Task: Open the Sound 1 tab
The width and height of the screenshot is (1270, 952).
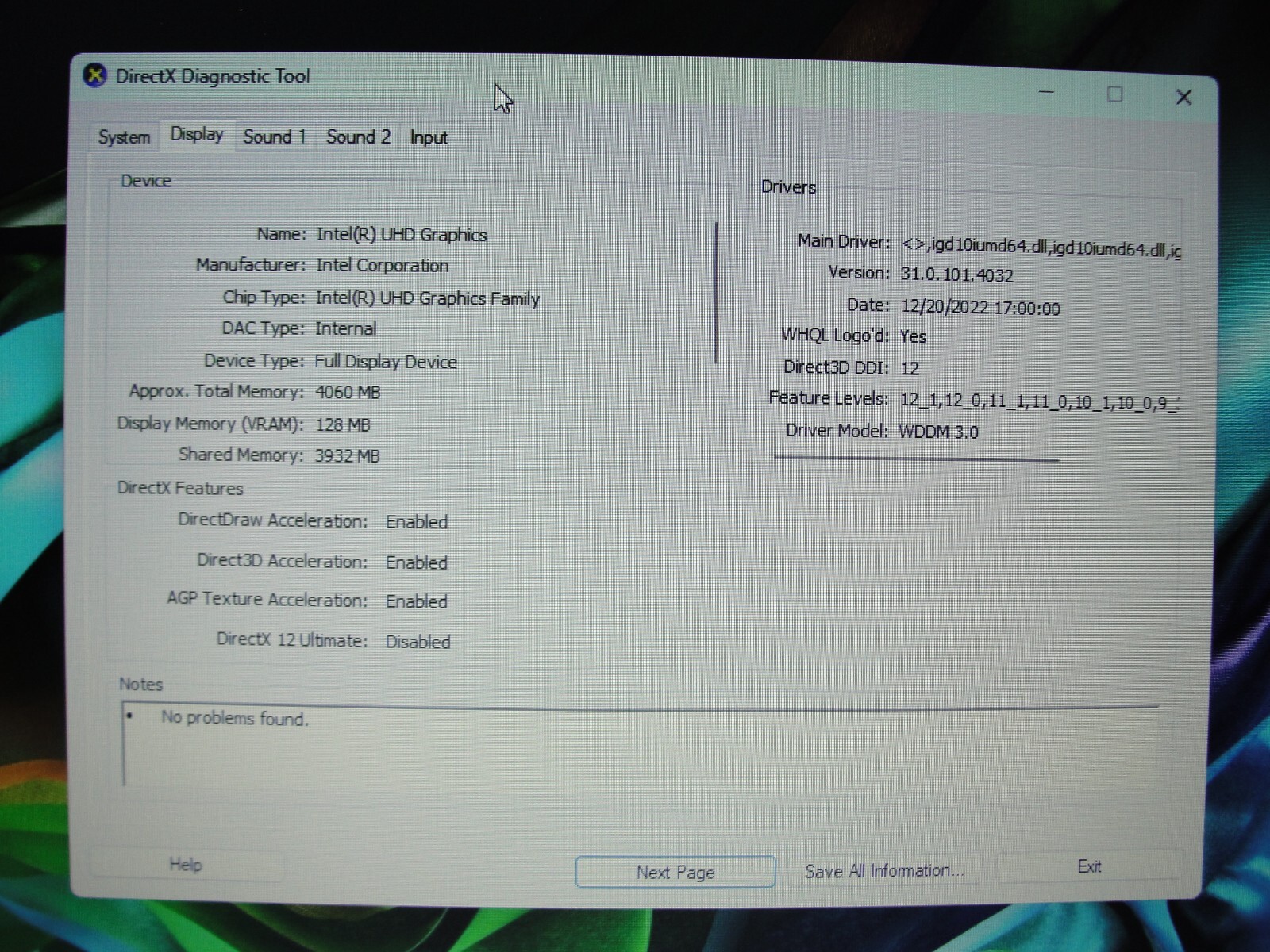Action: point(275,136)
